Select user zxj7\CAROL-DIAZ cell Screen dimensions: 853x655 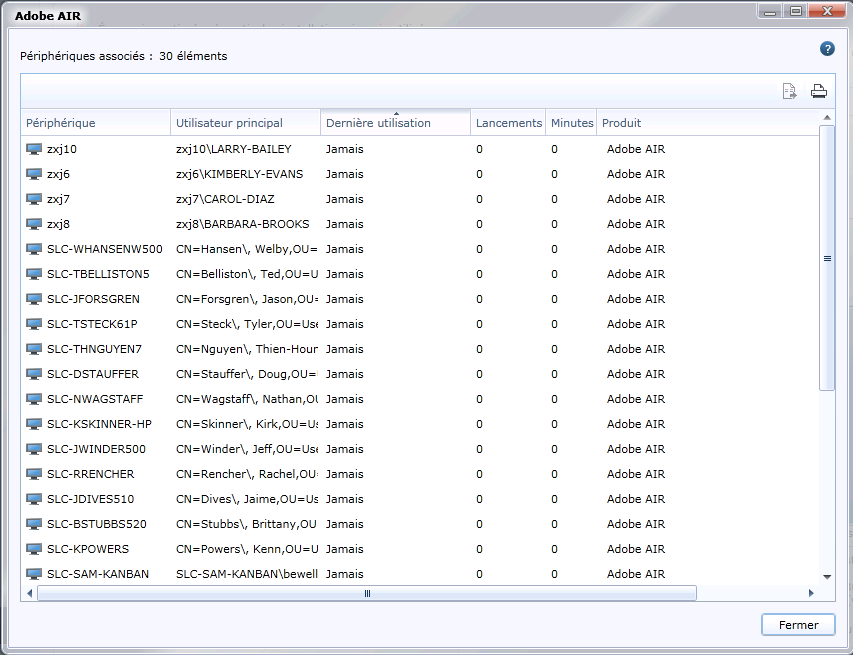(x=225, y=199)
